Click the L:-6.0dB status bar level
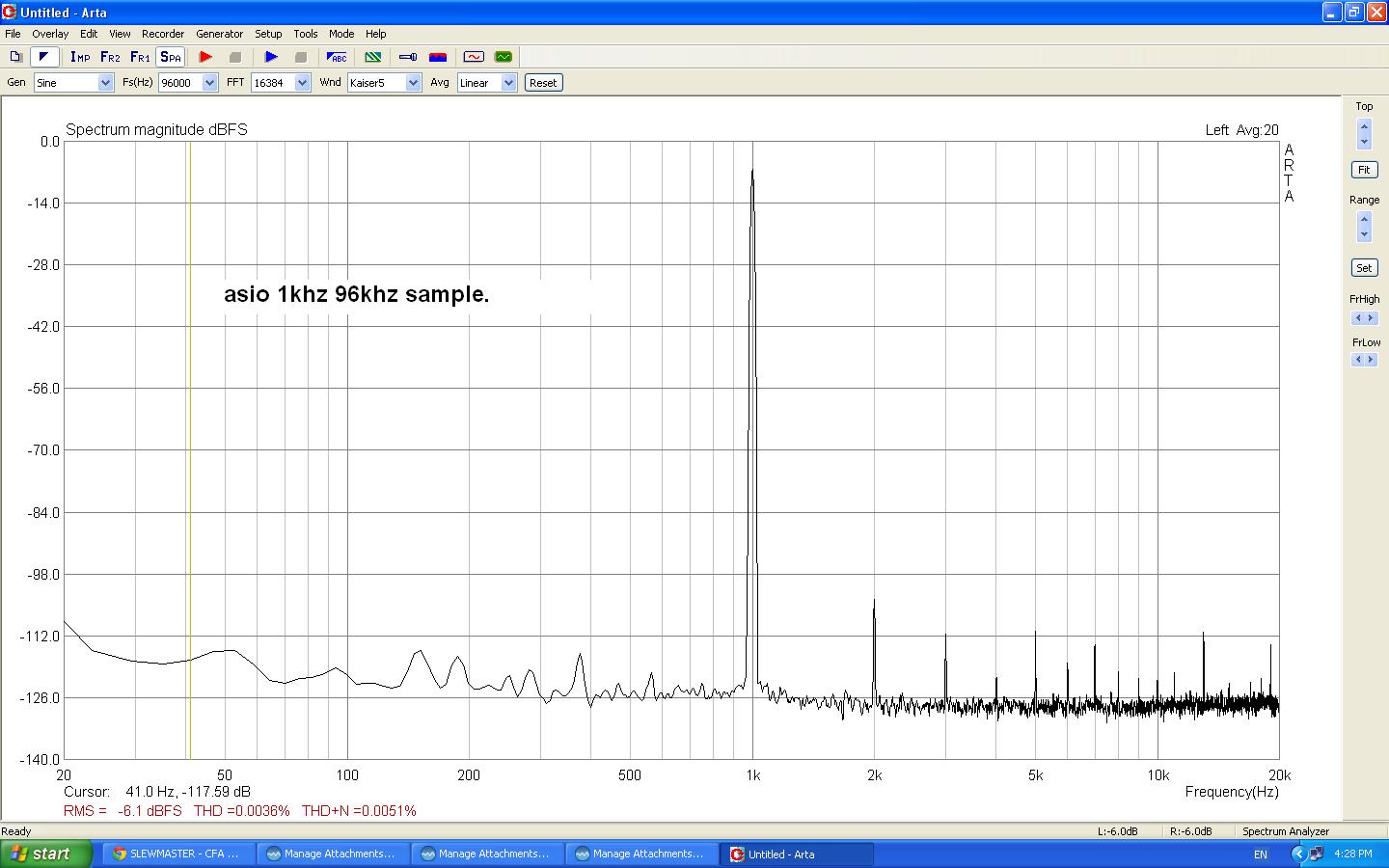Viewport: 1389px width, 868px height. click(1117, 831)
